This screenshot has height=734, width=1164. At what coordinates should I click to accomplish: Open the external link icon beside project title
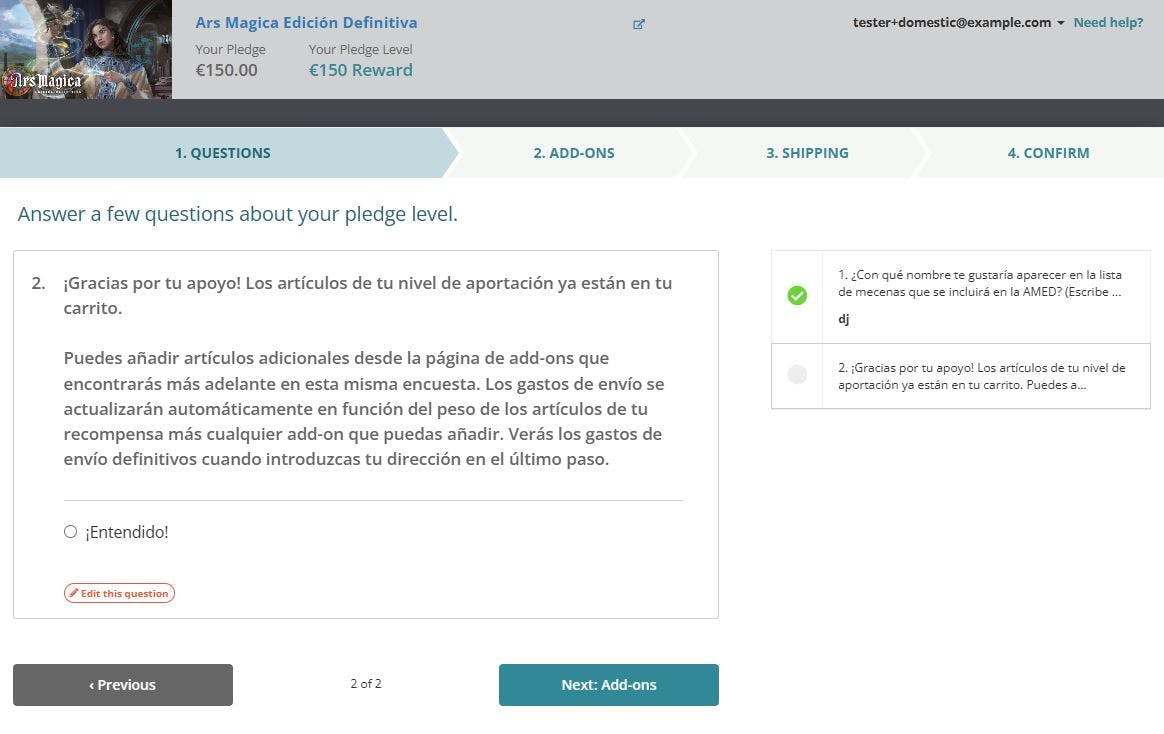pos(639,24)
